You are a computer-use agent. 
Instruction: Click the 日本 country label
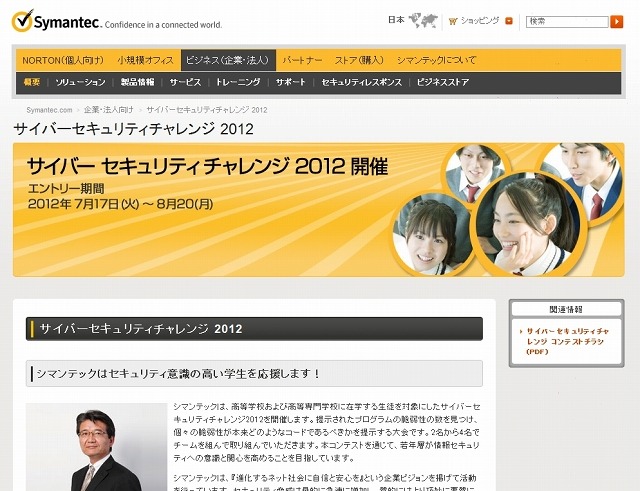coord(396,20)
